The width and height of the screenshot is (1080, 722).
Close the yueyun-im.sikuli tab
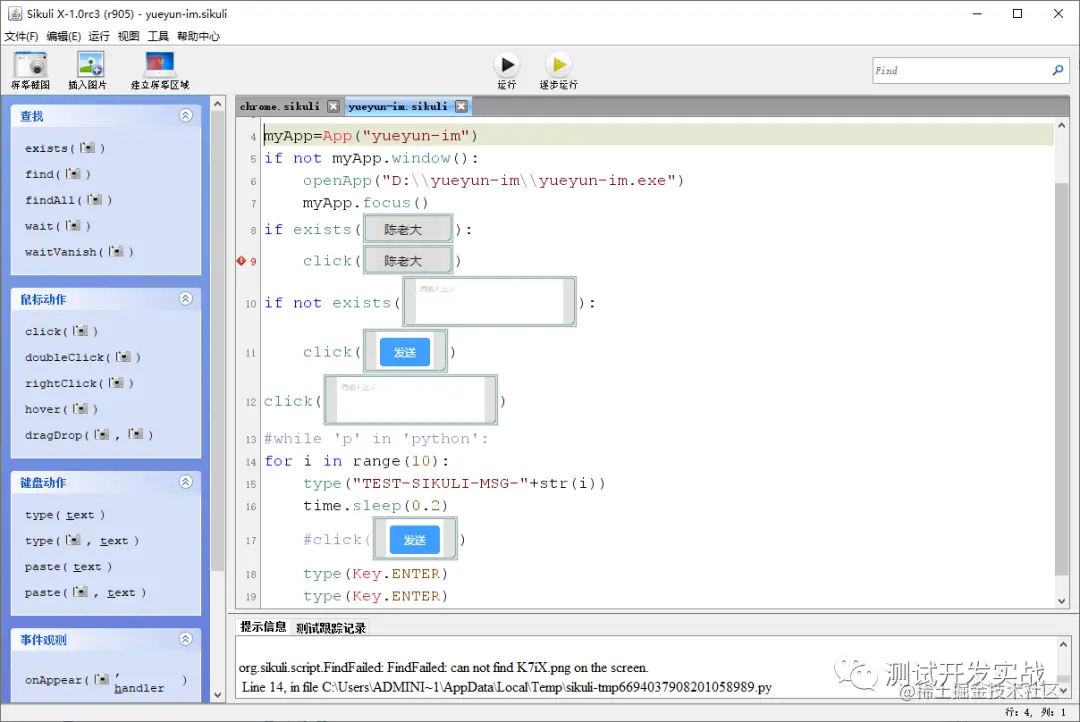461,106
